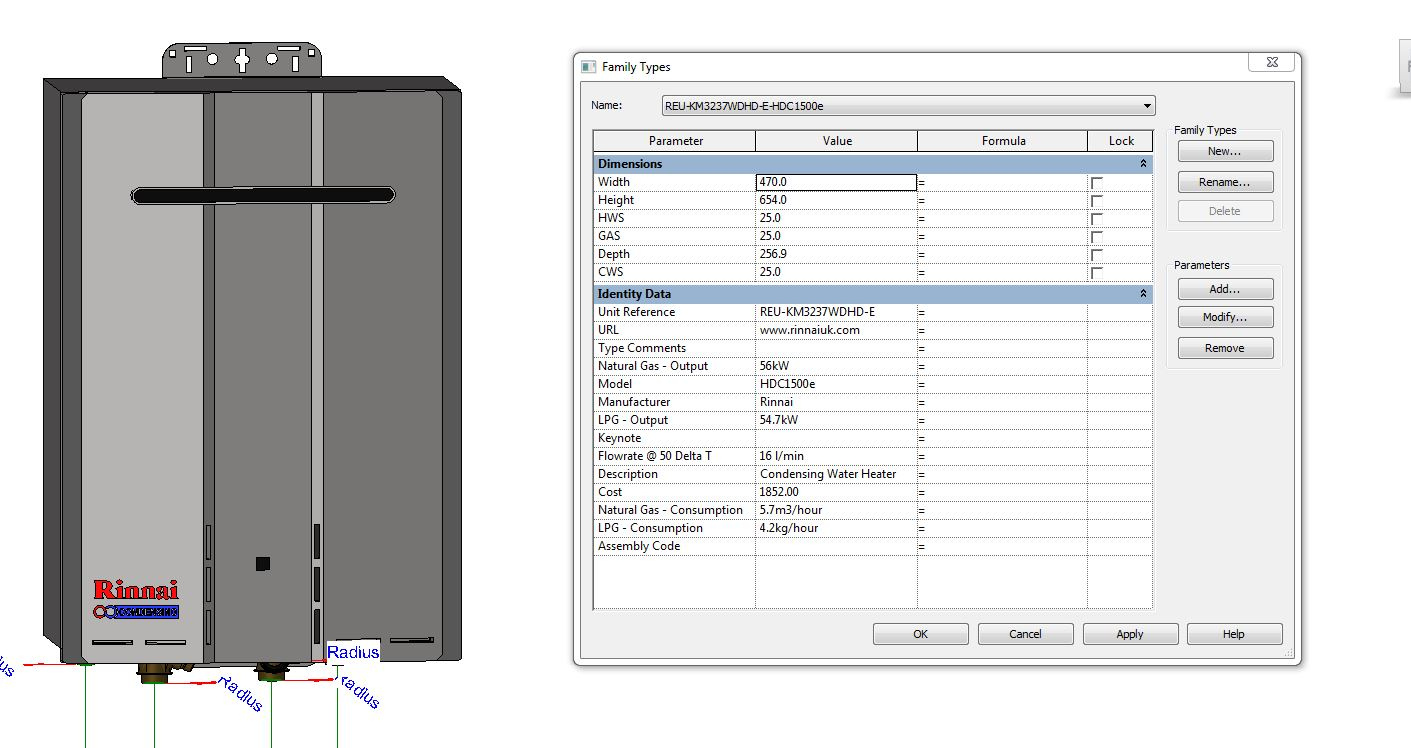Tick the Lock checkbox for Height
The image size is (1411, 748).
pyautogui.click(x=1097, y=201)
